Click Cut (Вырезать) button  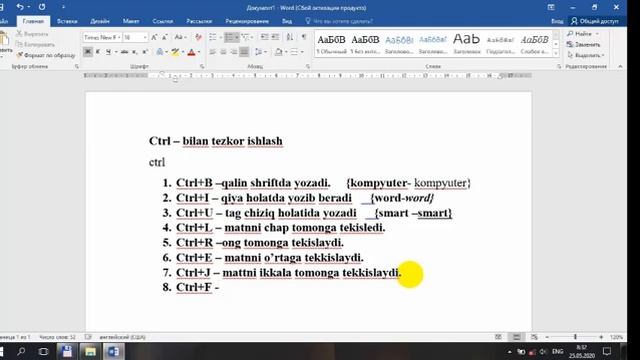coord(32,34)
